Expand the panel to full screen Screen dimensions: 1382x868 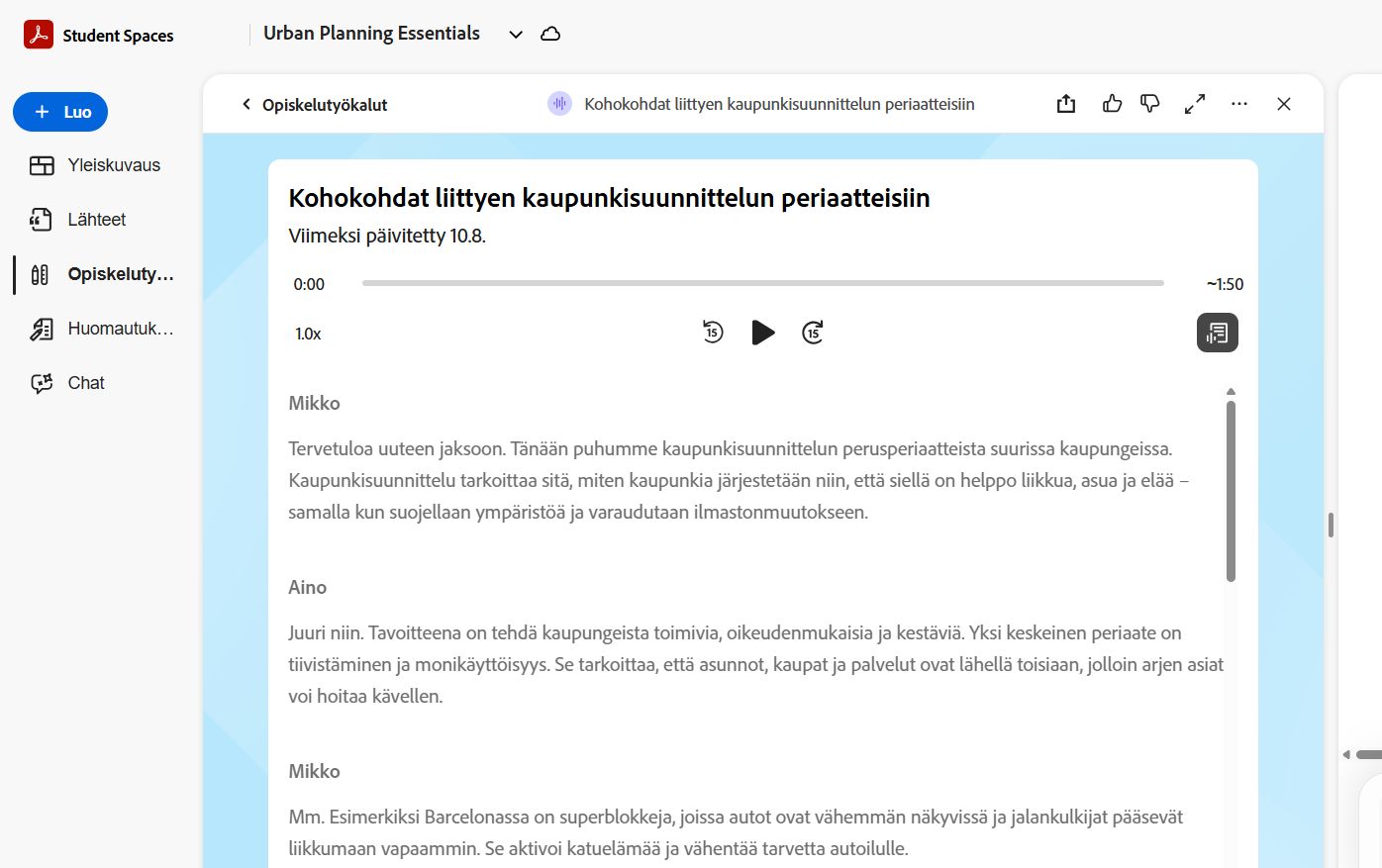coord(1195,104)
